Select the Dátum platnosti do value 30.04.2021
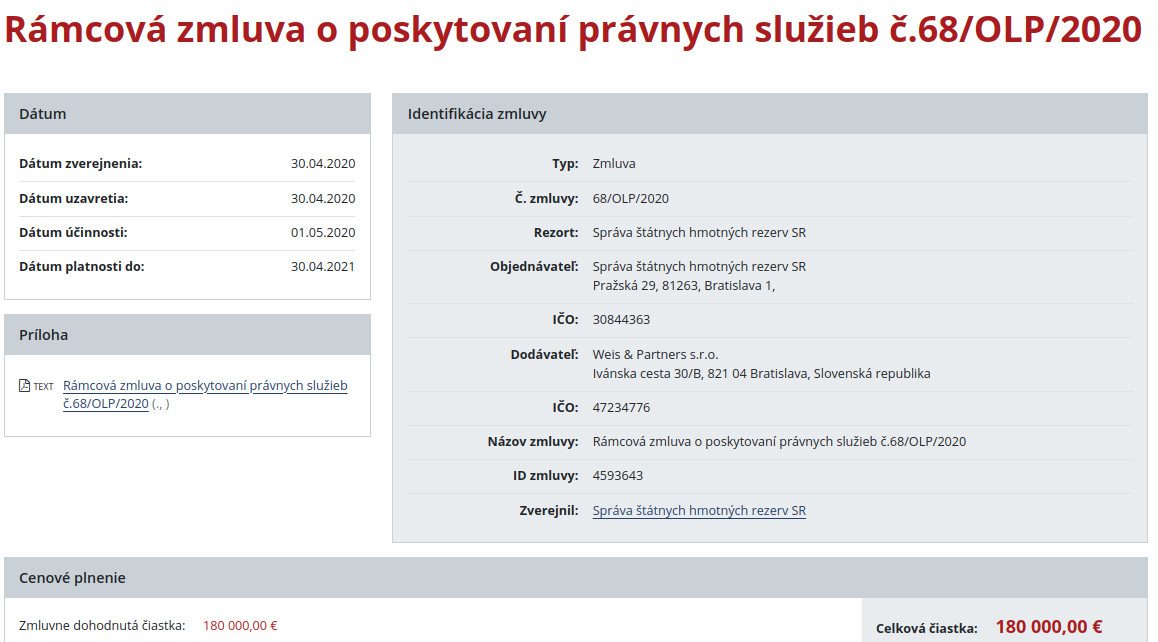Screen dimensions: 1158x642 323,267
